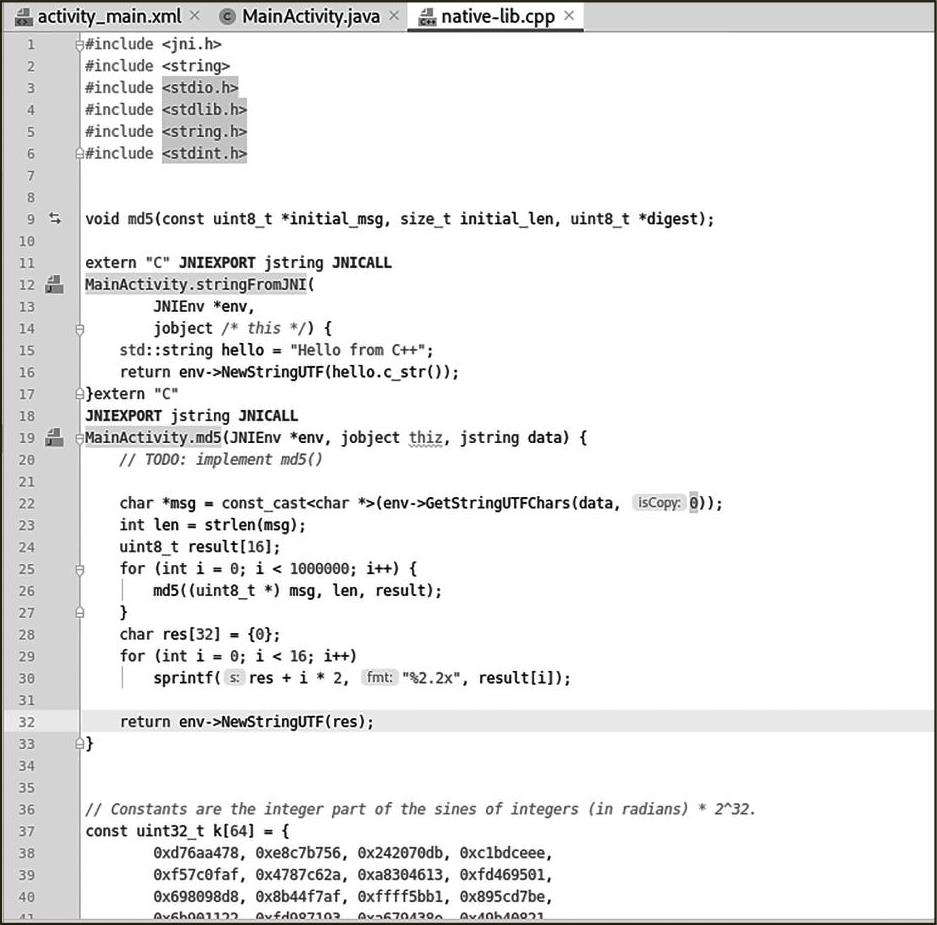Click the <jni.h> include on line 1
This screenshot has width=937, height=925.
[x=191, y=44]
